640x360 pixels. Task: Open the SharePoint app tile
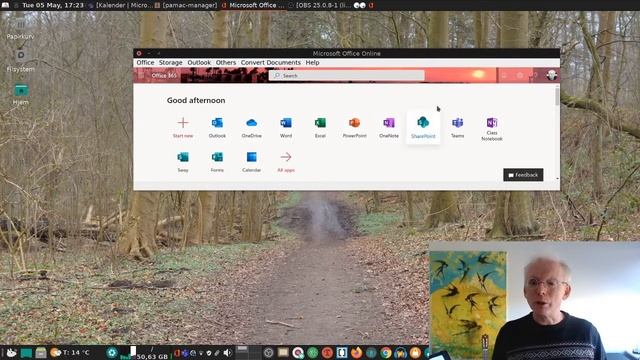point(423,127)
